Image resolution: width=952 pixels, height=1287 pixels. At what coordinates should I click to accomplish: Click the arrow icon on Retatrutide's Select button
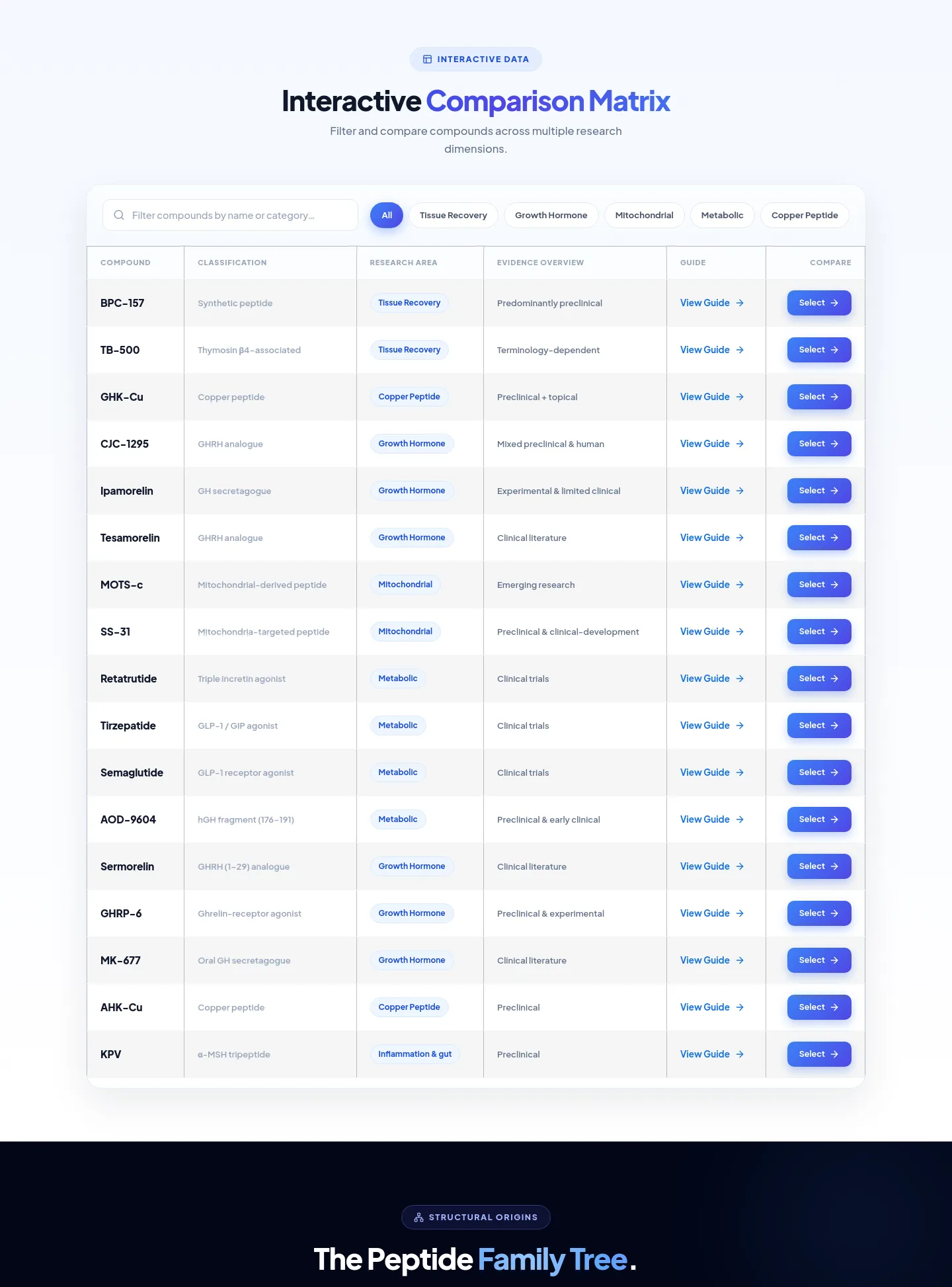(834, 679)
